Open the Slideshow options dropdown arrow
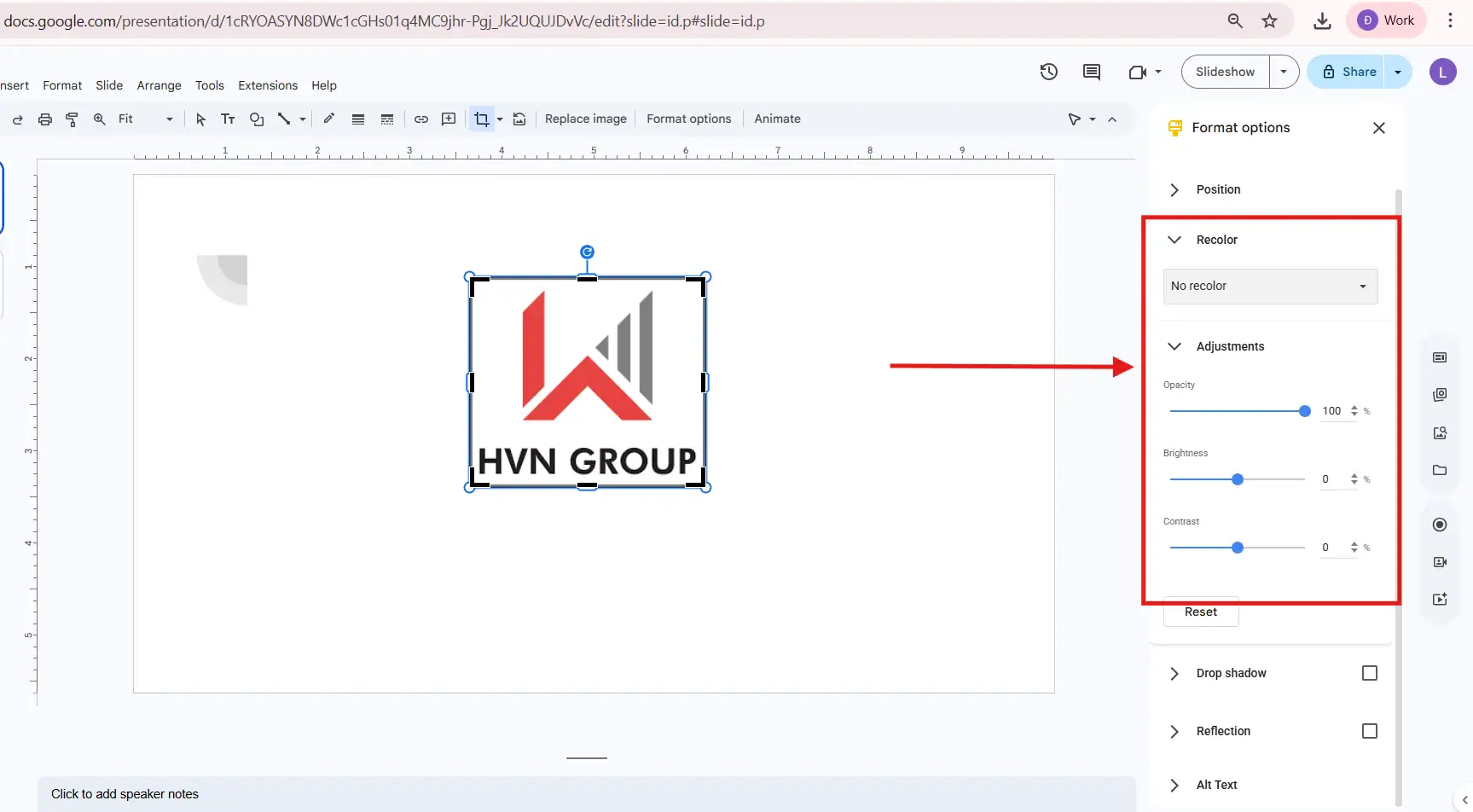This screenshot has height=812, width=1473. [x=1284, y=72]
